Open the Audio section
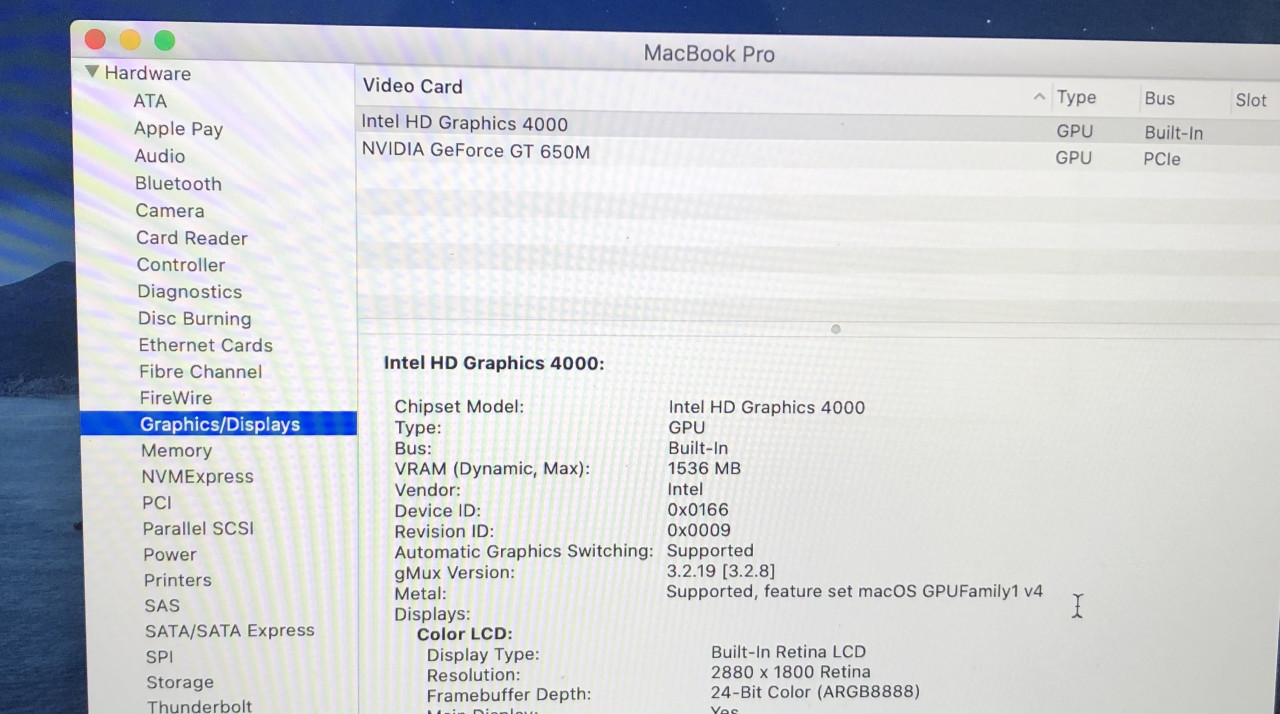Viewport: 1280px width, 714px height. pos(159,156)
